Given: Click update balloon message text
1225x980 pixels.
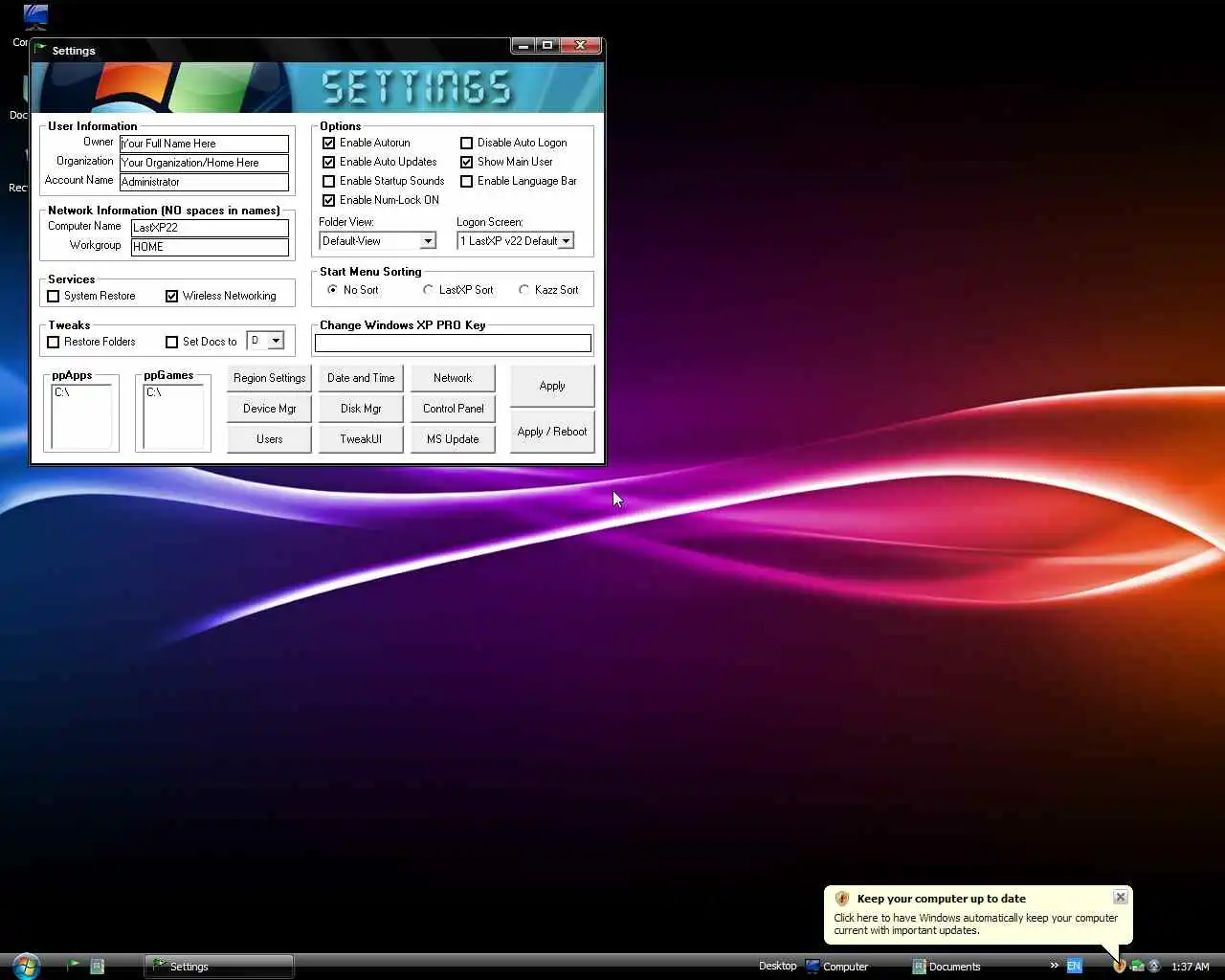Looking at the screenshot, I should click(975, 924).
